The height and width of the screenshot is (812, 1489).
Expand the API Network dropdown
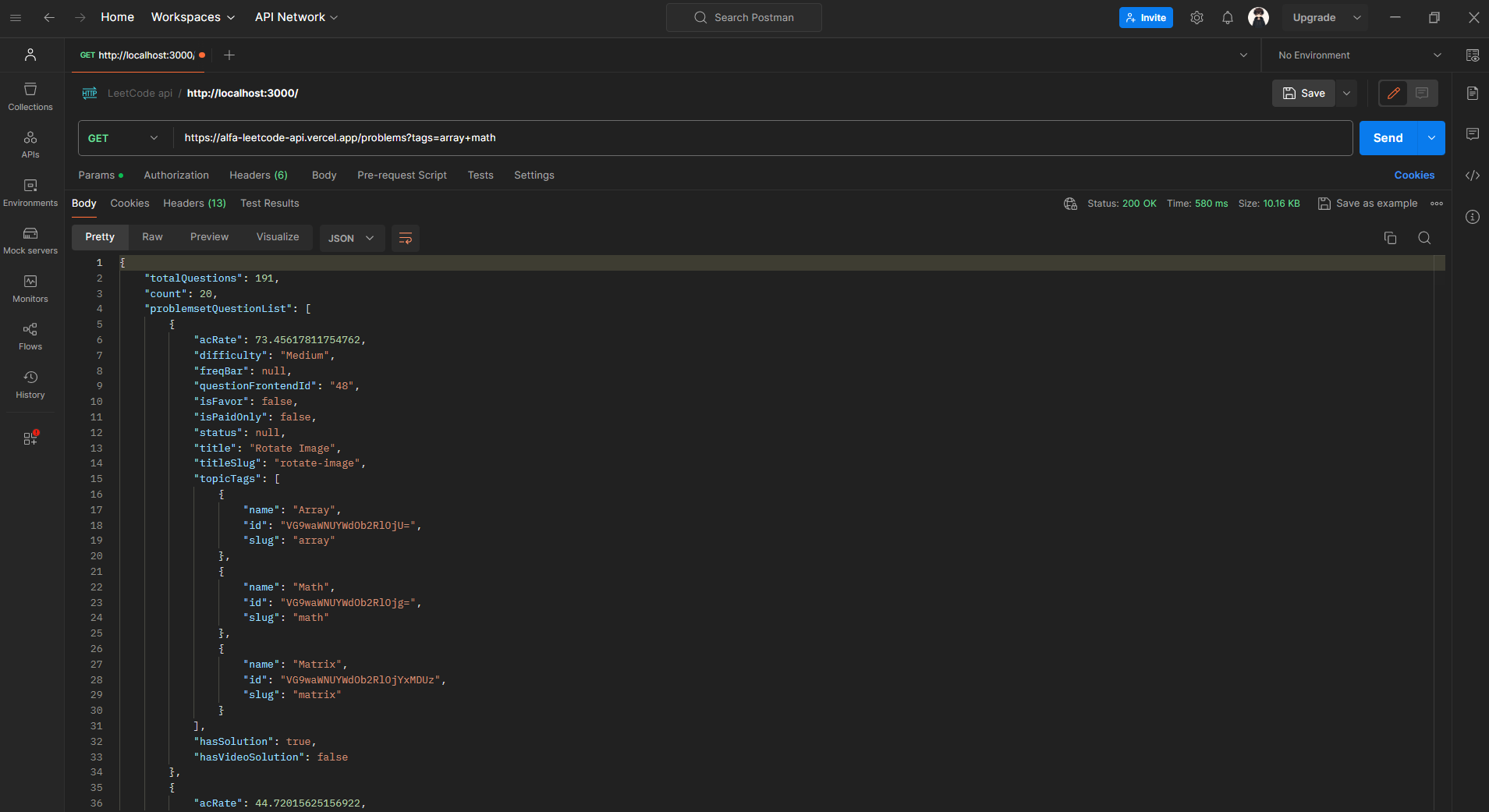[296, 17]
